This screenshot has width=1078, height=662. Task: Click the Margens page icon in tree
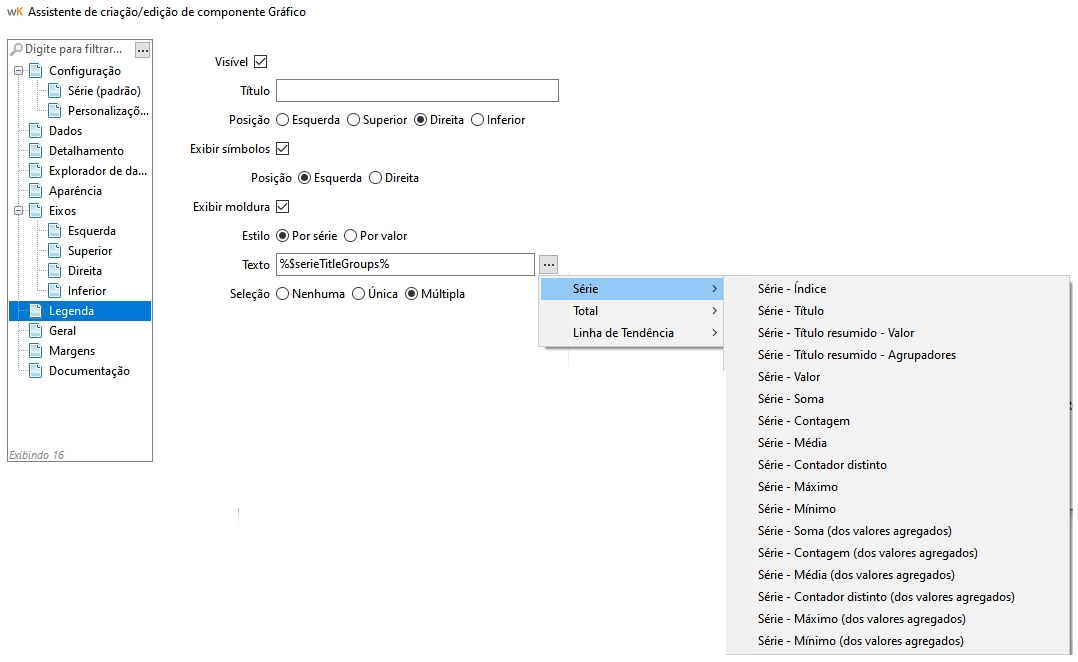click(36, 351)
